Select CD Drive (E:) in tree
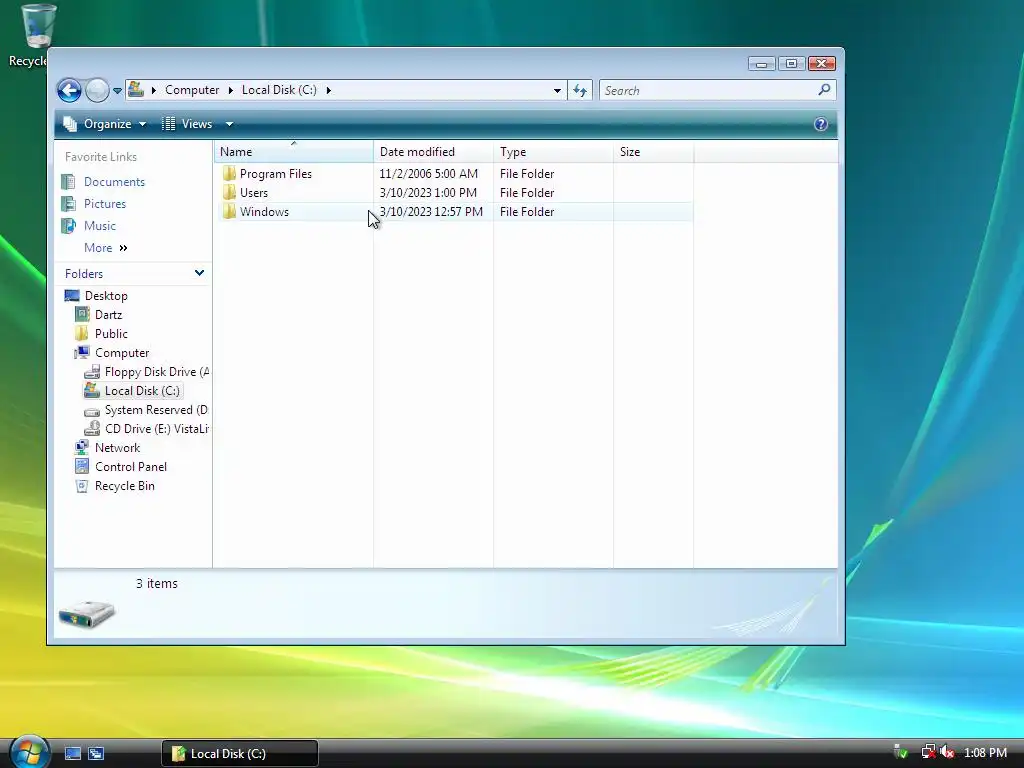The height and width of the screenshot is (768, 1024). [x=157, y=428]
